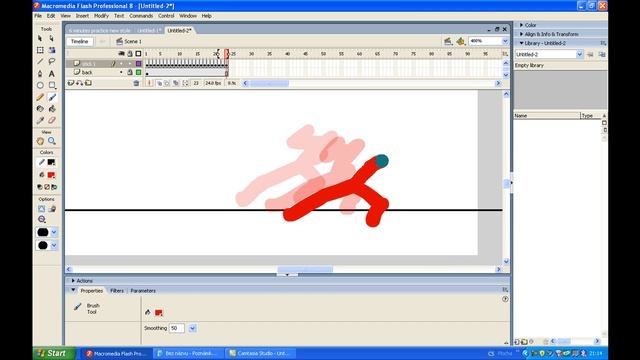
Task: Toggle Show All Layers as Outlines
Action: pyautogui.click(x=138, y=53)
